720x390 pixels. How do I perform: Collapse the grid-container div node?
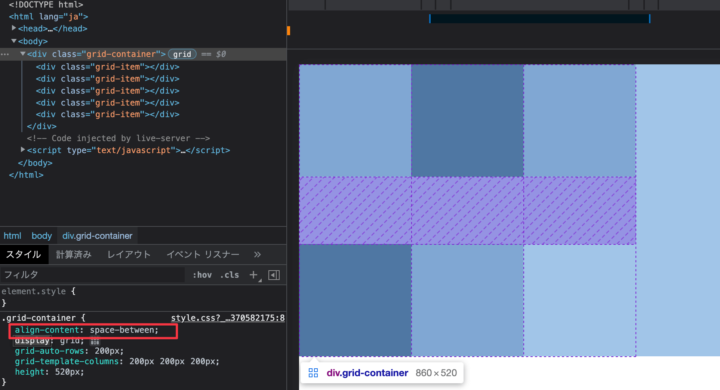(22, 54)
